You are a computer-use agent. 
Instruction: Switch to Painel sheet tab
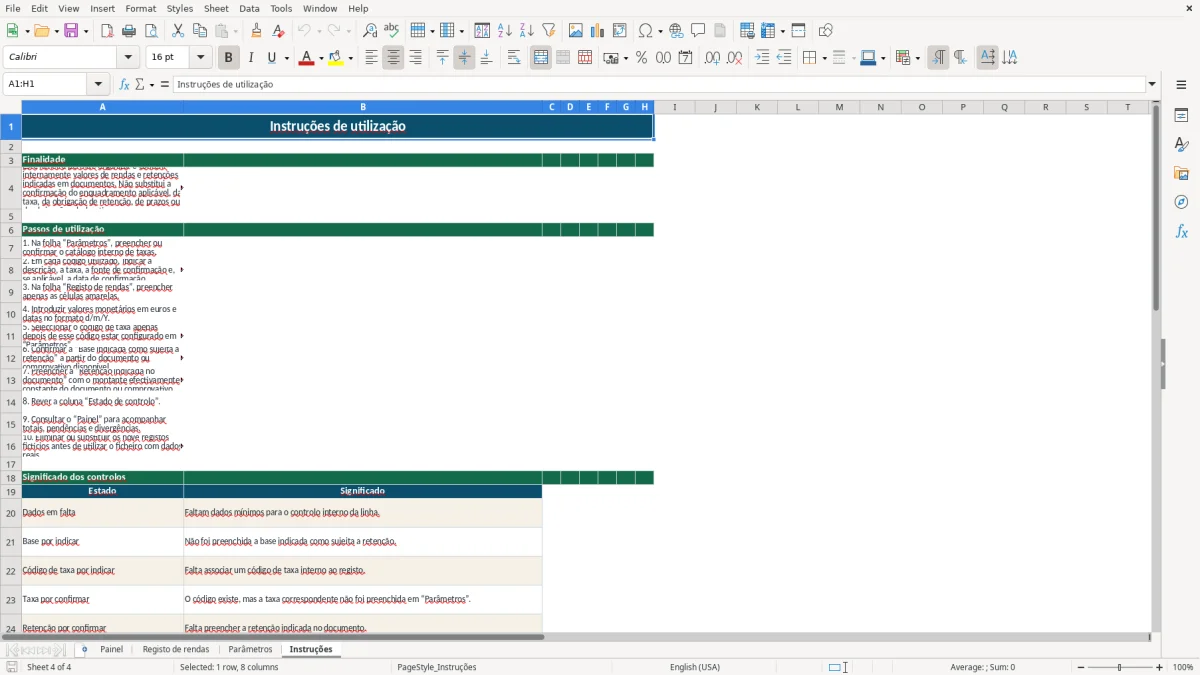point(111,649)
